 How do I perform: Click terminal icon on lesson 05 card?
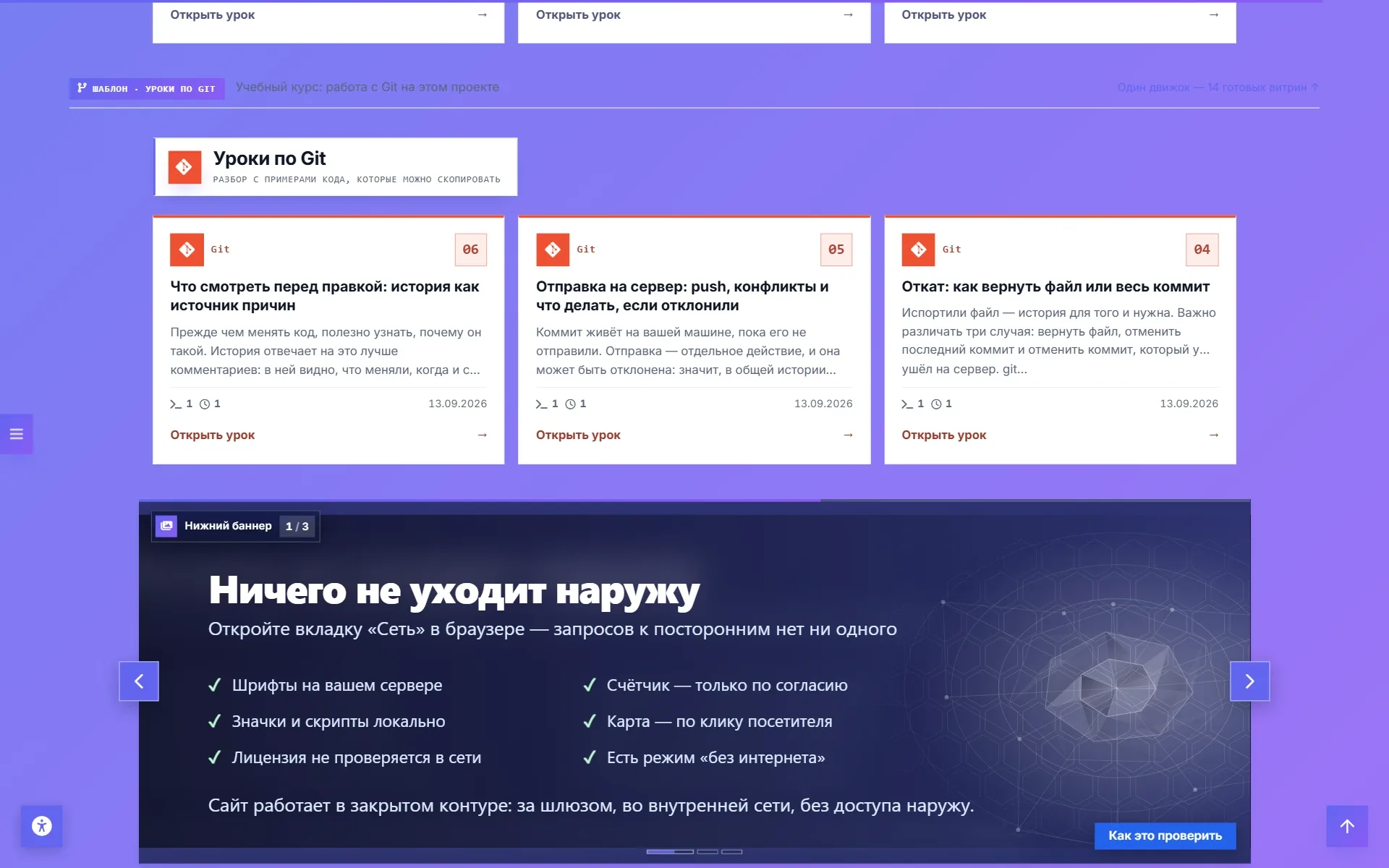[541, 404]
